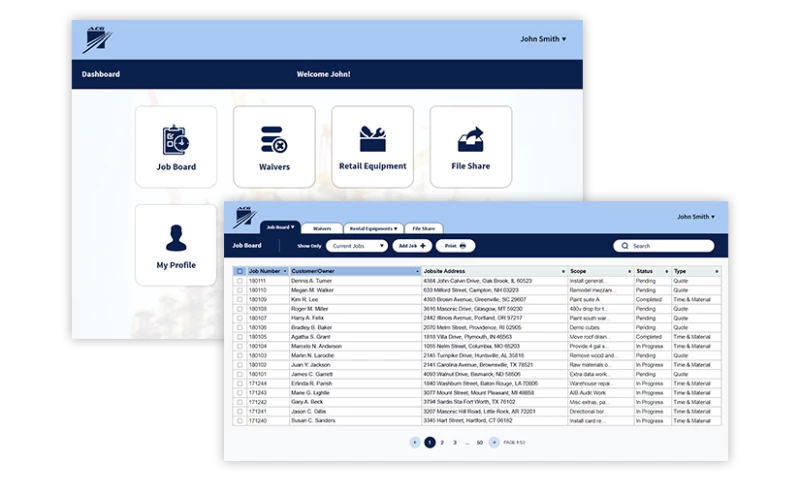Screen dimensions: 800x480
Task: Select customer Kim R. Lee
Action: click(x=305, y=299)
